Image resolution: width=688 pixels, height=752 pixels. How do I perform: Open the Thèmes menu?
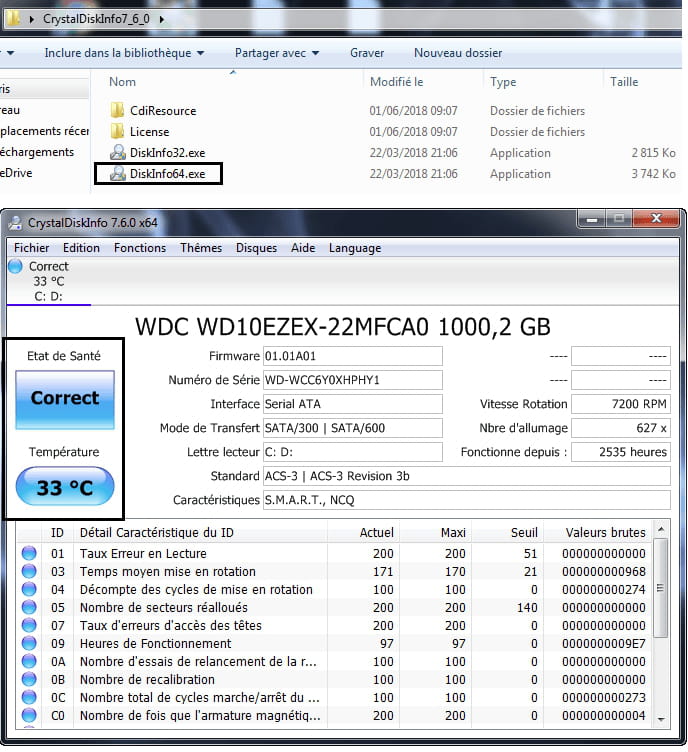pyautogui.click(x=201, y=248)
